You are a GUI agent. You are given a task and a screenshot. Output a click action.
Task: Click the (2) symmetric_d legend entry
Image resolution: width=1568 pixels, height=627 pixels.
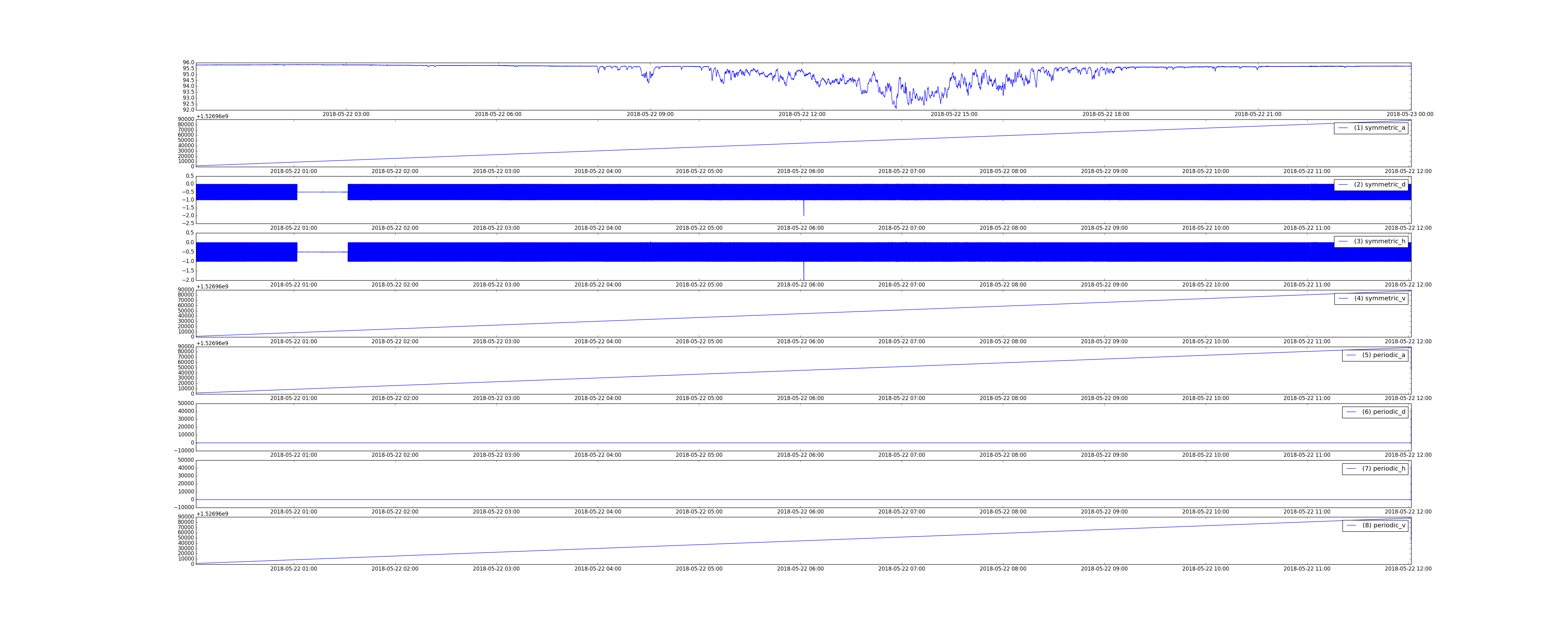click(1379, 184)
